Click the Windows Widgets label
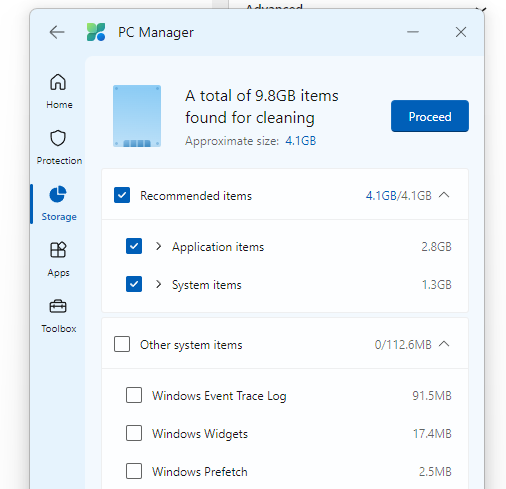The height and width of the screenshot is (489, 506). (x=200, y=434)
